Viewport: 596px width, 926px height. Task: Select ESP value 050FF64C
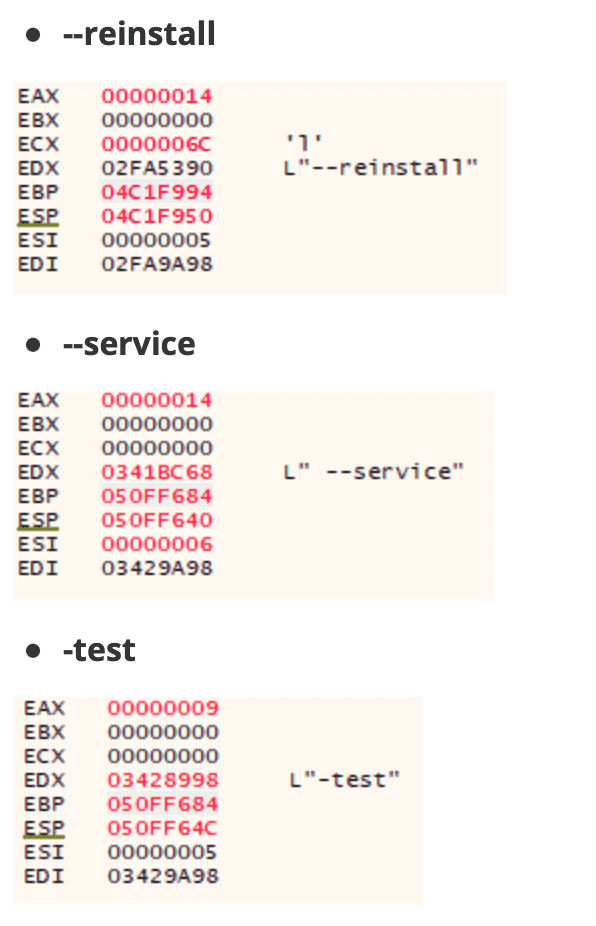[x=162, y=828]
